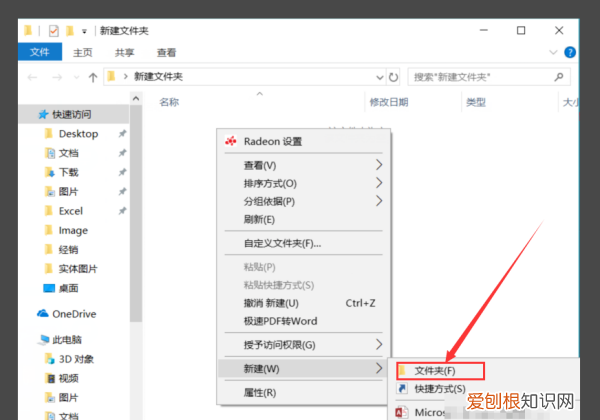Open the recent locations dropdown arrow
The image size is (600, 420).
pos(77,78)
